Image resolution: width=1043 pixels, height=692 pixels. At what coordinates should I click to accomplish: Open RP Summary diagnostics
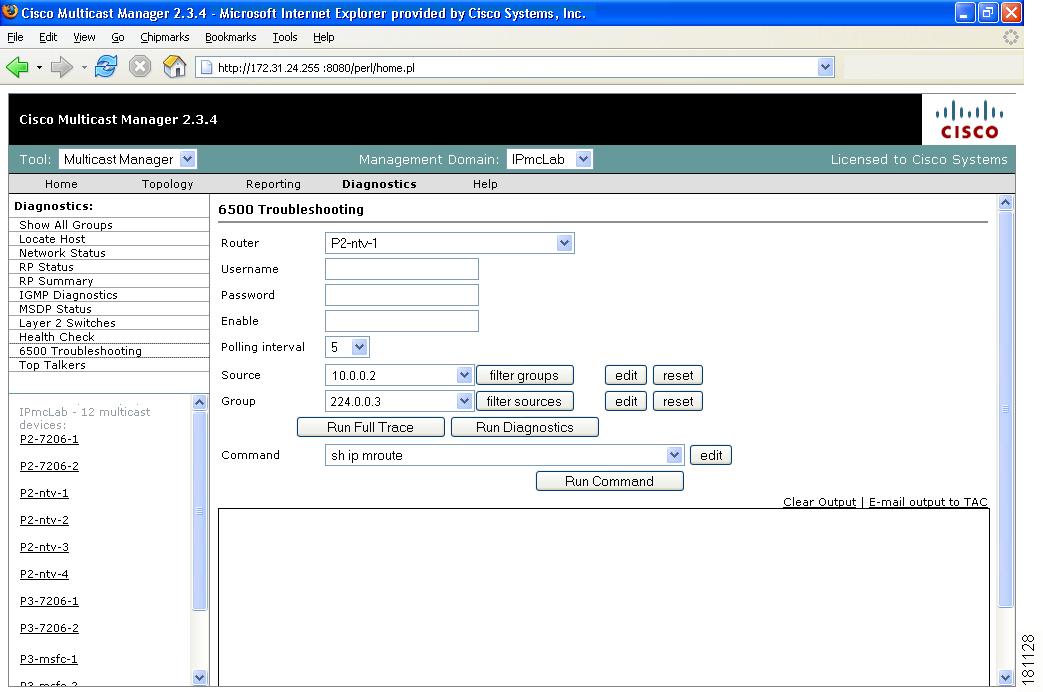click(56, 281)
